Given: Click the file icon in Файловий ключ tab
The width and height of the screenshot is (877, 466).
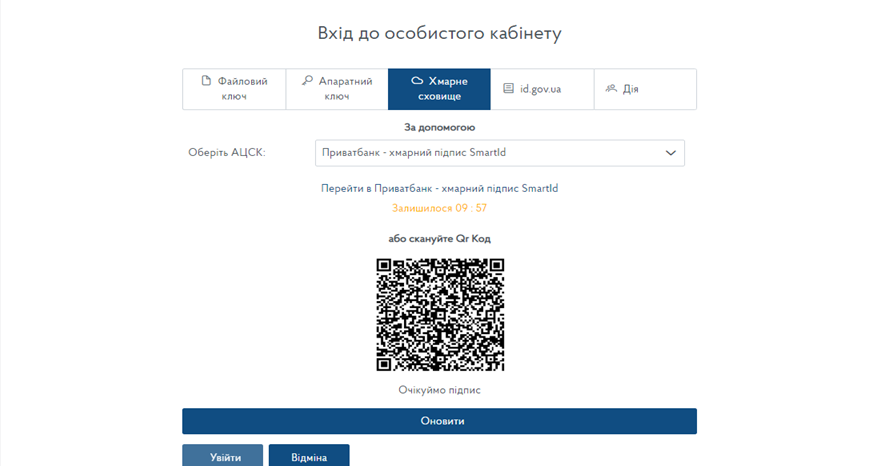Looking at the screenshot, I should click(x=206, y=81).
